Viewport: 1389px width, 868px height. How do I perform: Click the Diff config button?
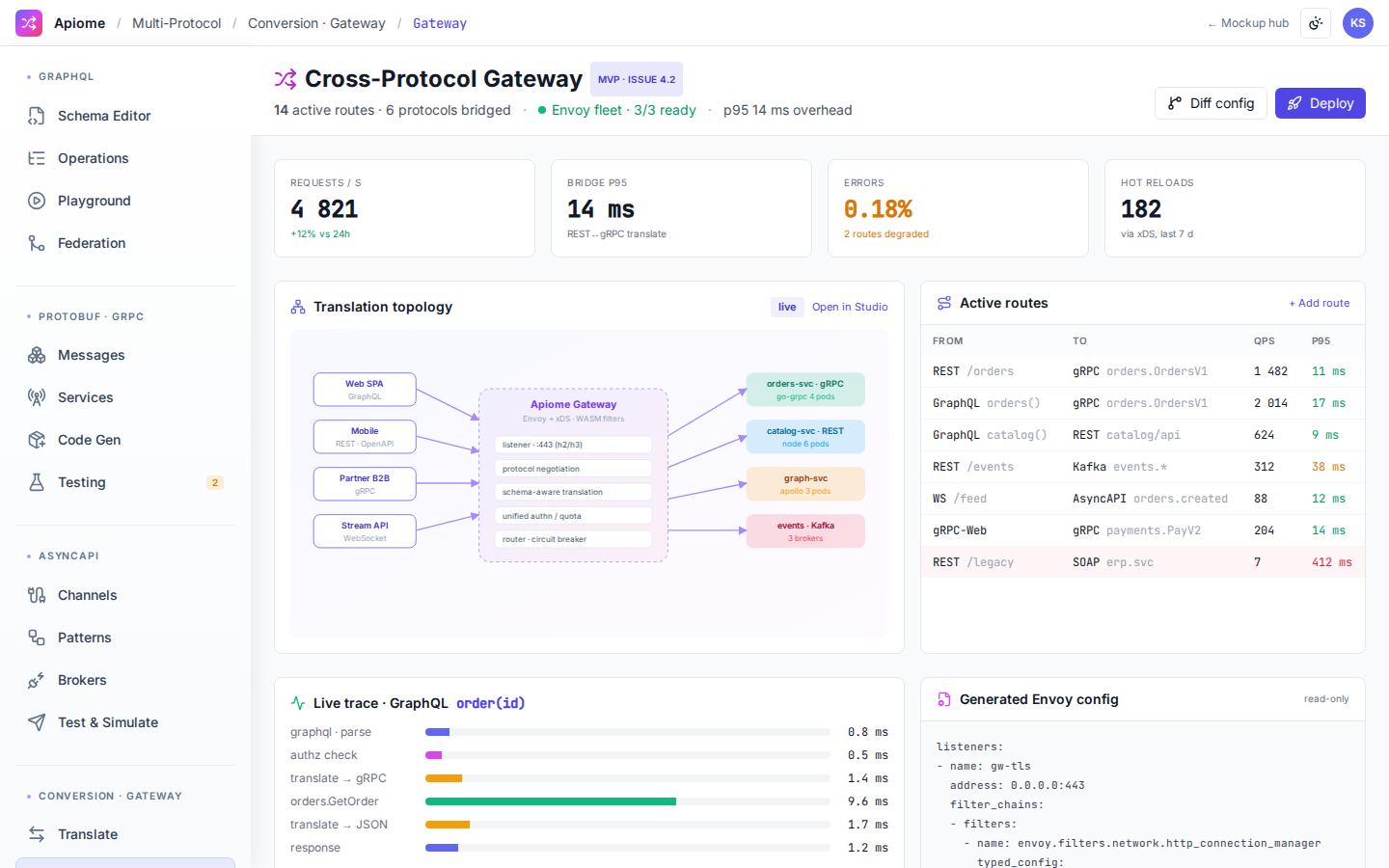(1211, 103)
